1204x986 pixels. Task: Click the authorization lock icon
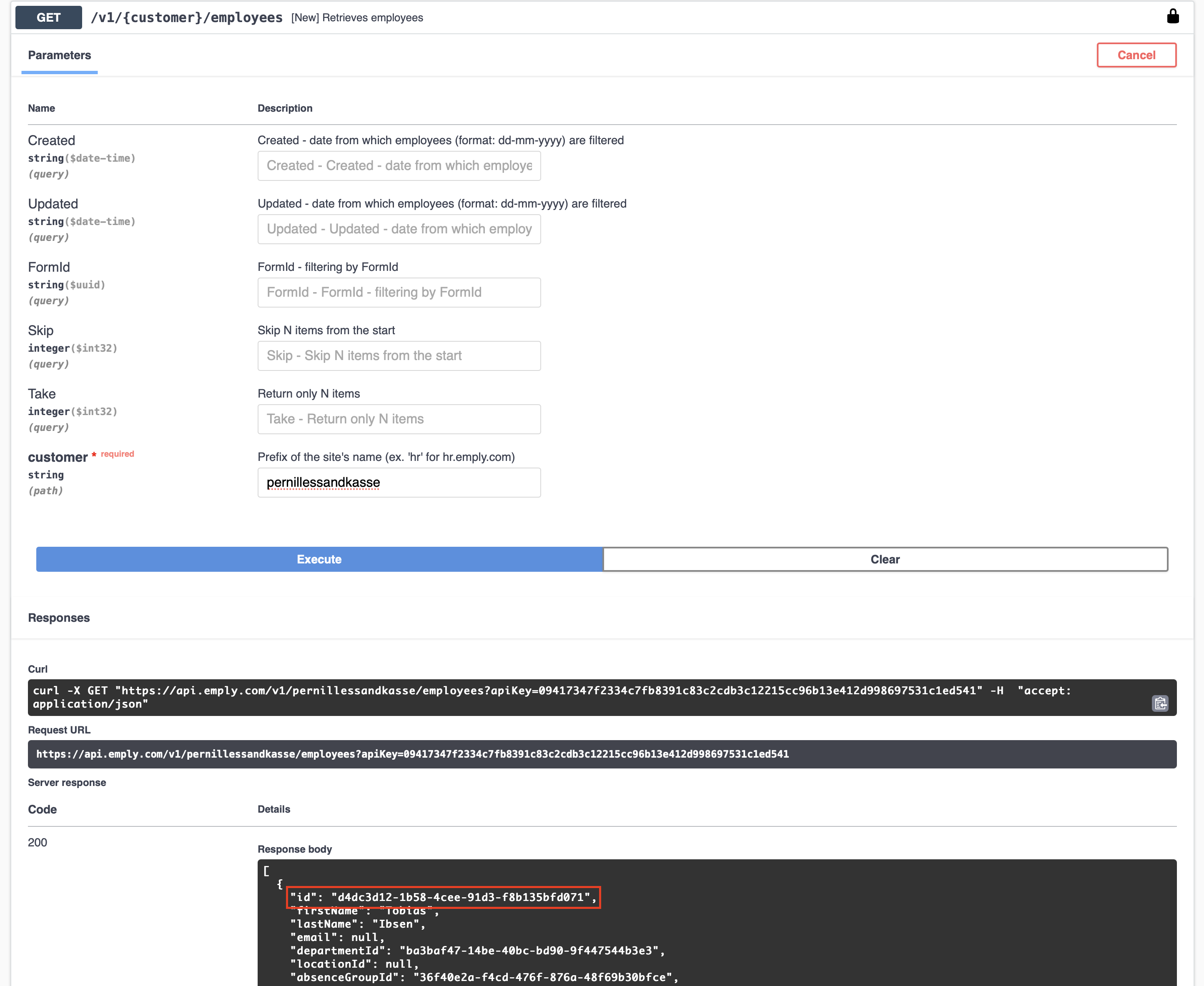click(1172, 17)
